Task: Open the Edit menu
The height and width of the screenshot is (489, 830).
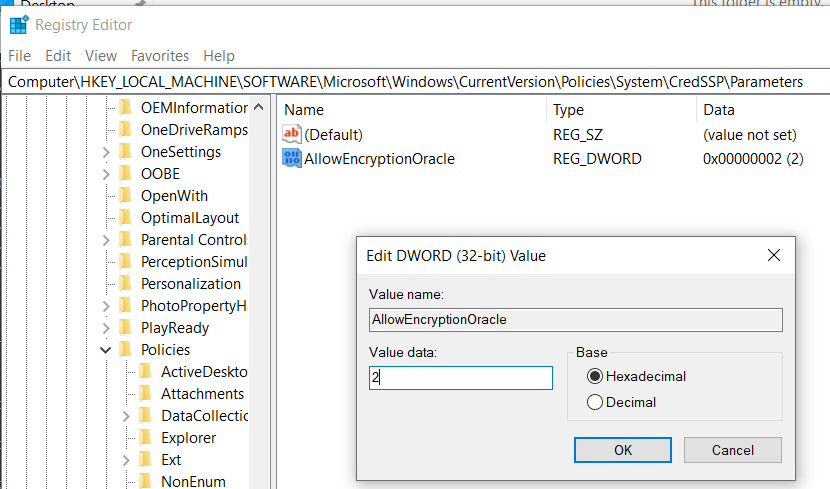Action: click(58, 56)
